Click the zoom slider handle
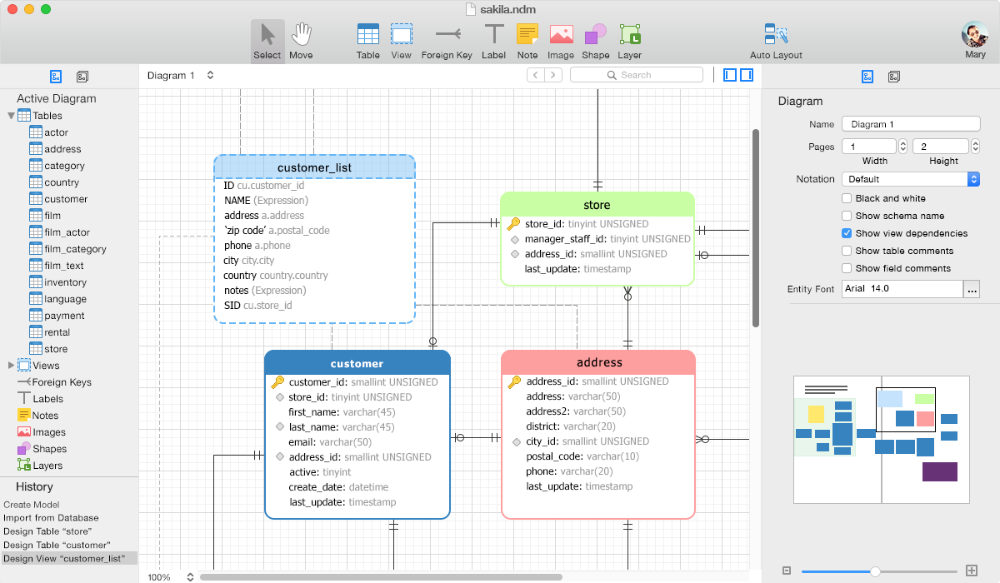This screenshot has height=583, width=1000. [875, 571]
